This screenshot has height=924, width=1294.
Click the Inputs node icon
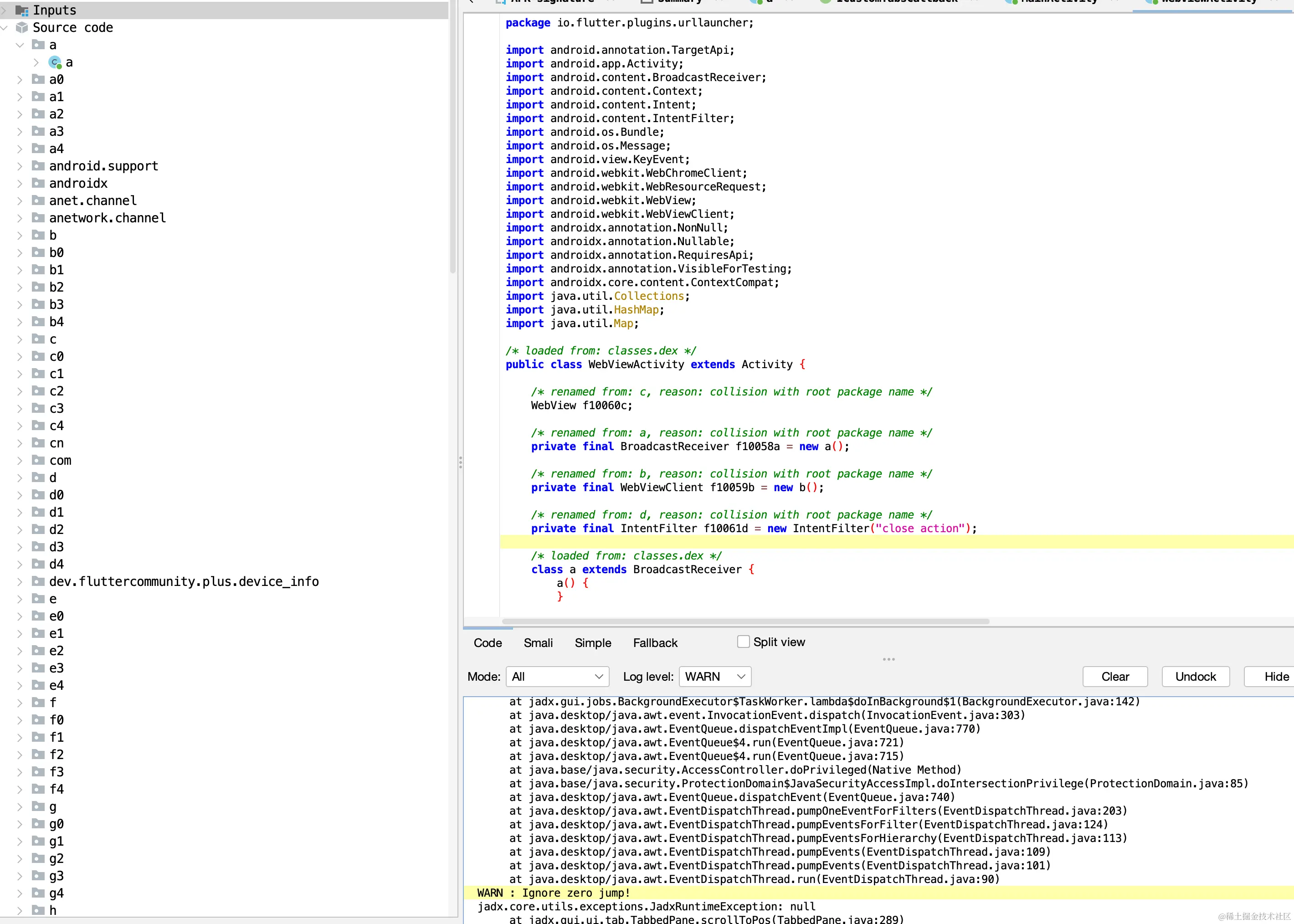pos(21,10)
